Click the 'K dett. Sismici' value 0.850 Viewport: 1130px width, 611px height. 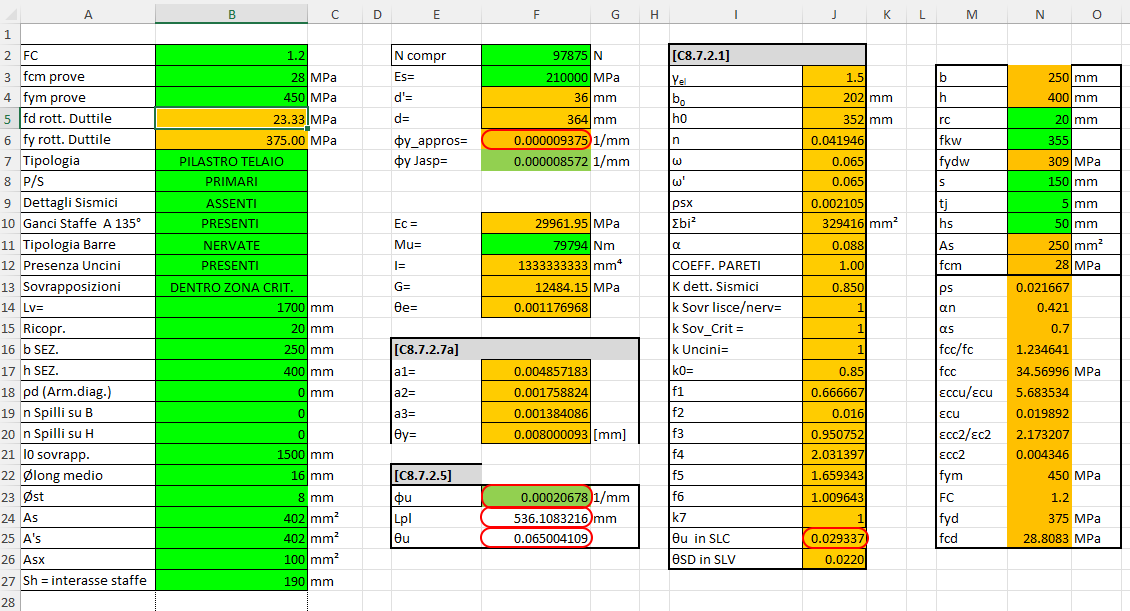[x=834, y=287]
